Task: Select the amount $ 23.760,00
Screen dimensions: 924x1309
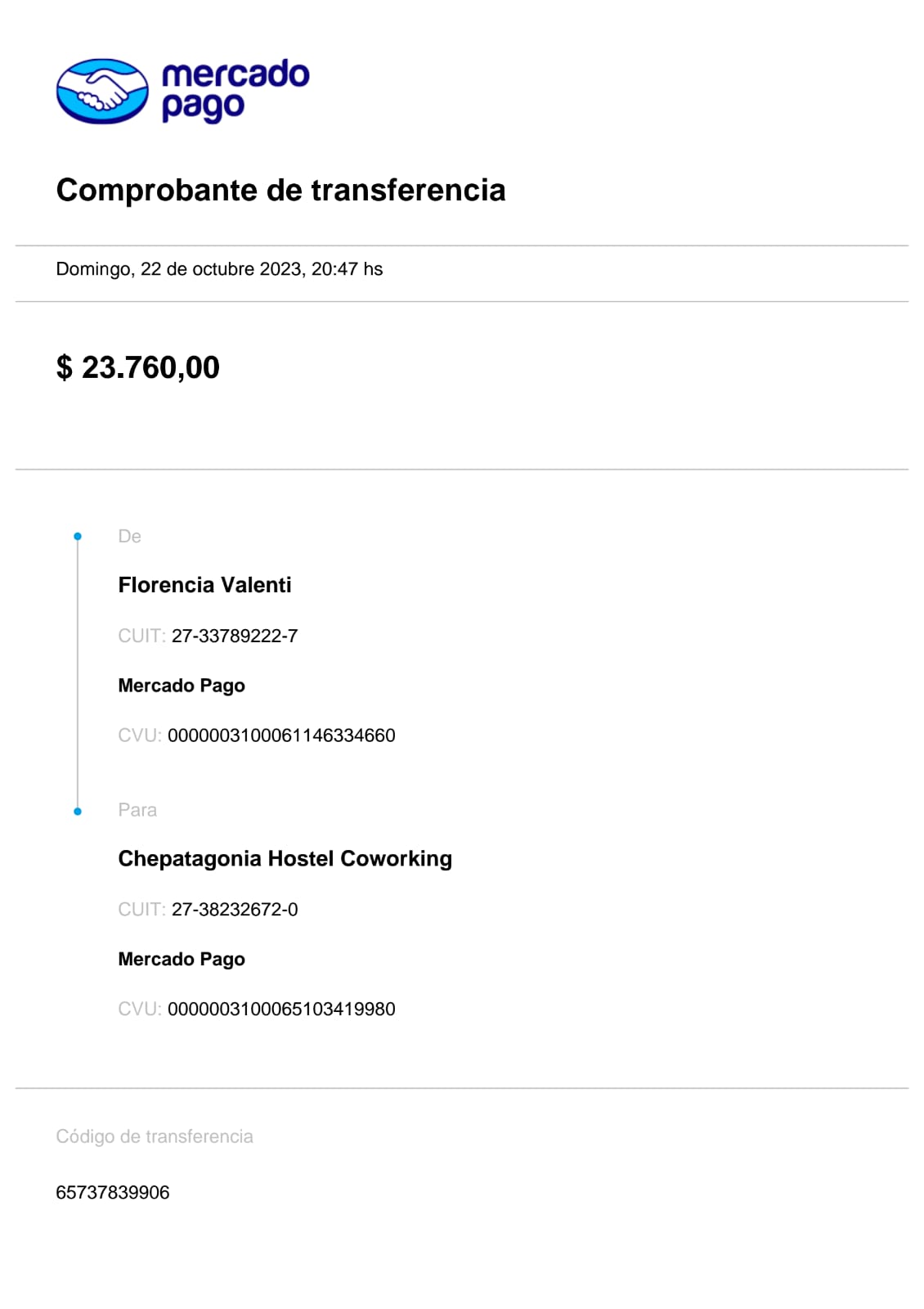Action: coord(138,367)
